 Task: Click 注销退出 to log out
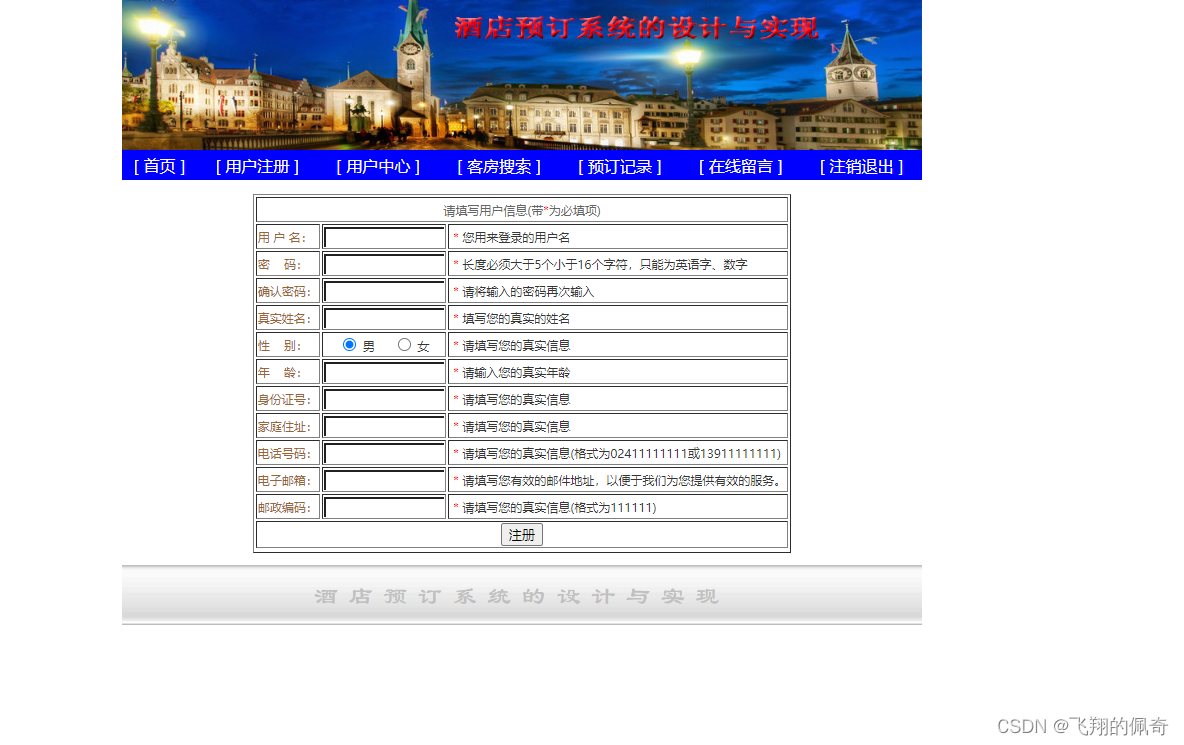861,166
